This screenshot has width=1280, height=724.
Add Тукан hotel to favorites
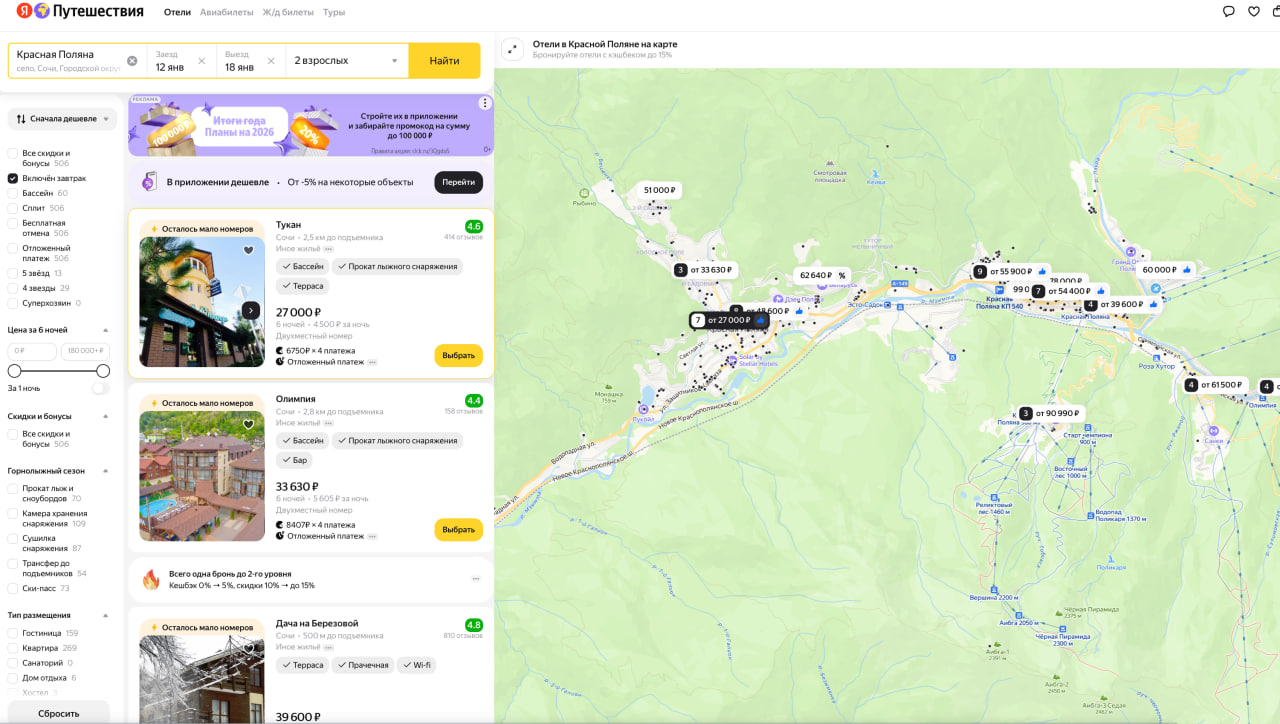(x=249, y=251)
